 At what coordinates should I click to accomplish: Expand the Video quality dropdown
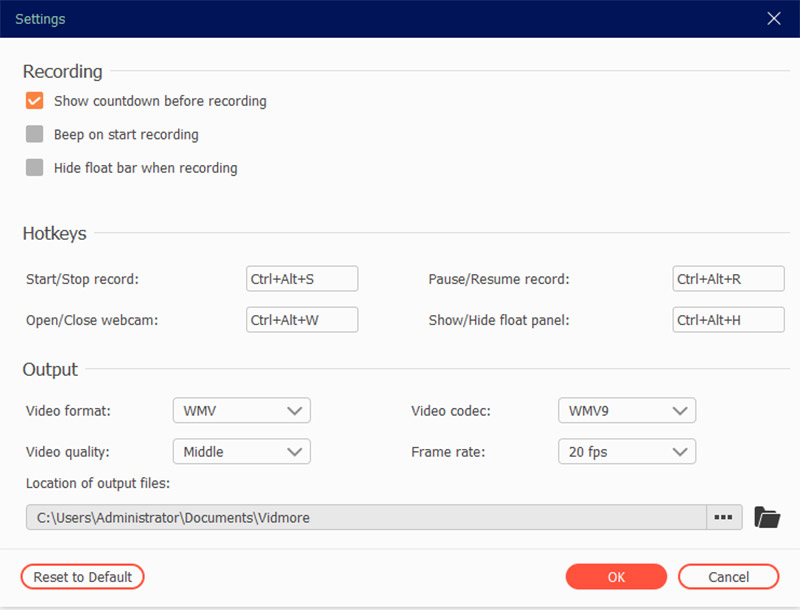coord(241,452)
